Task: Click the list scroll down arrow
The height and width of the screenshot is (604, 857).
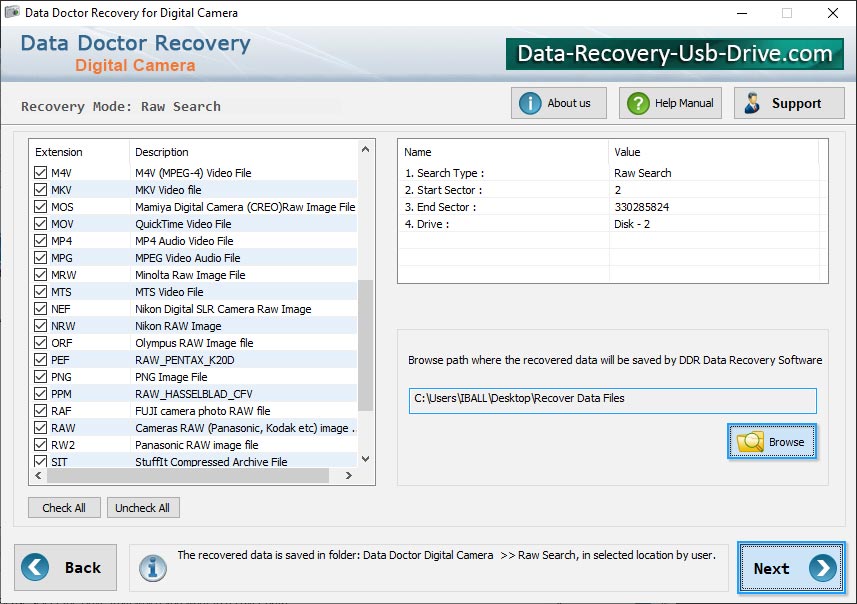Action: click(365, 459)
